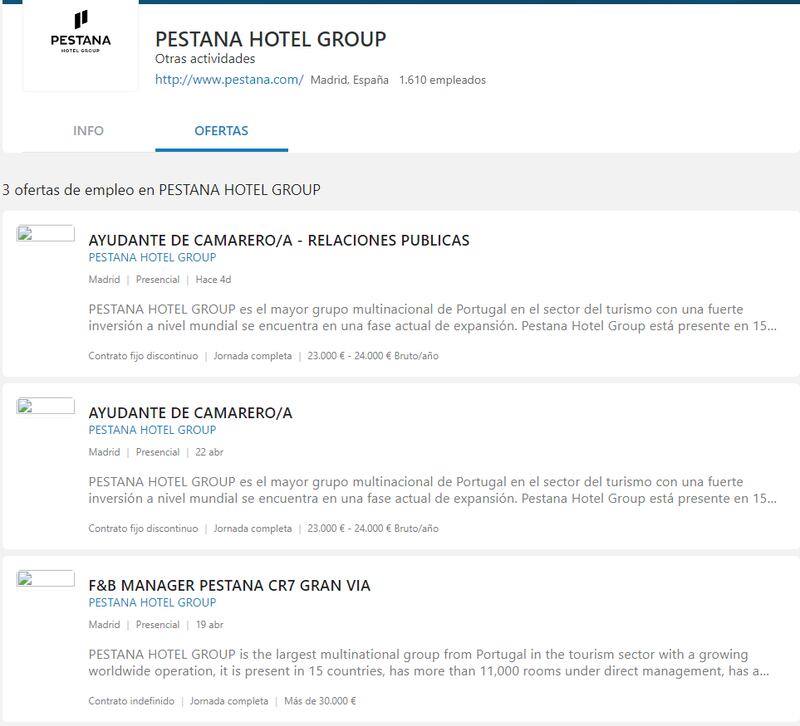Click the broken logo image beside the second Ayudante de Camarero/a offer
The height and width of the screenshot is (726, 800).
46,406
